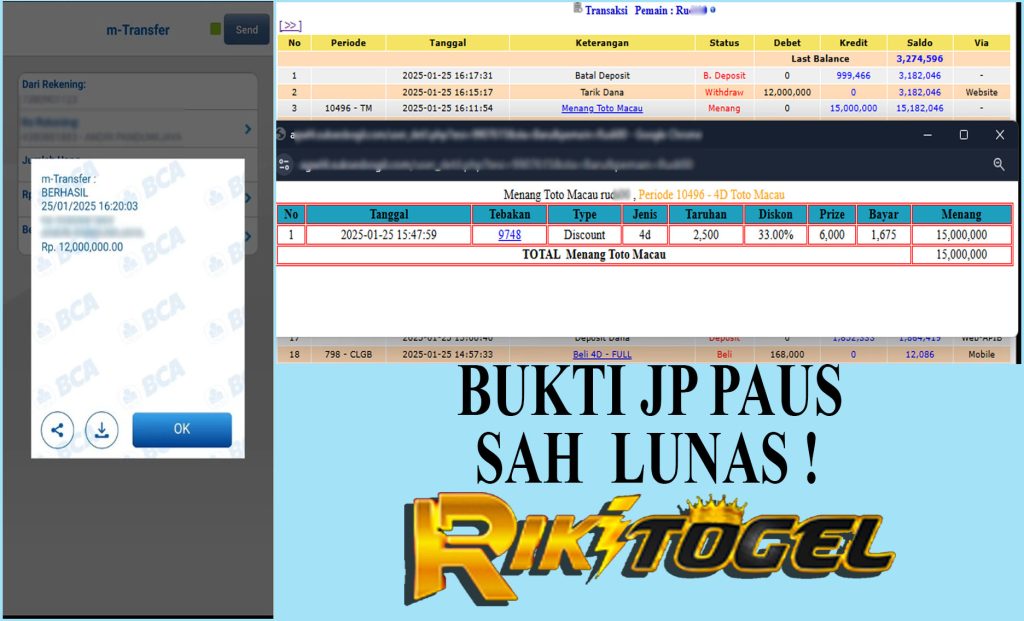Click the 1,675 Bayar cell

(884, 234)
